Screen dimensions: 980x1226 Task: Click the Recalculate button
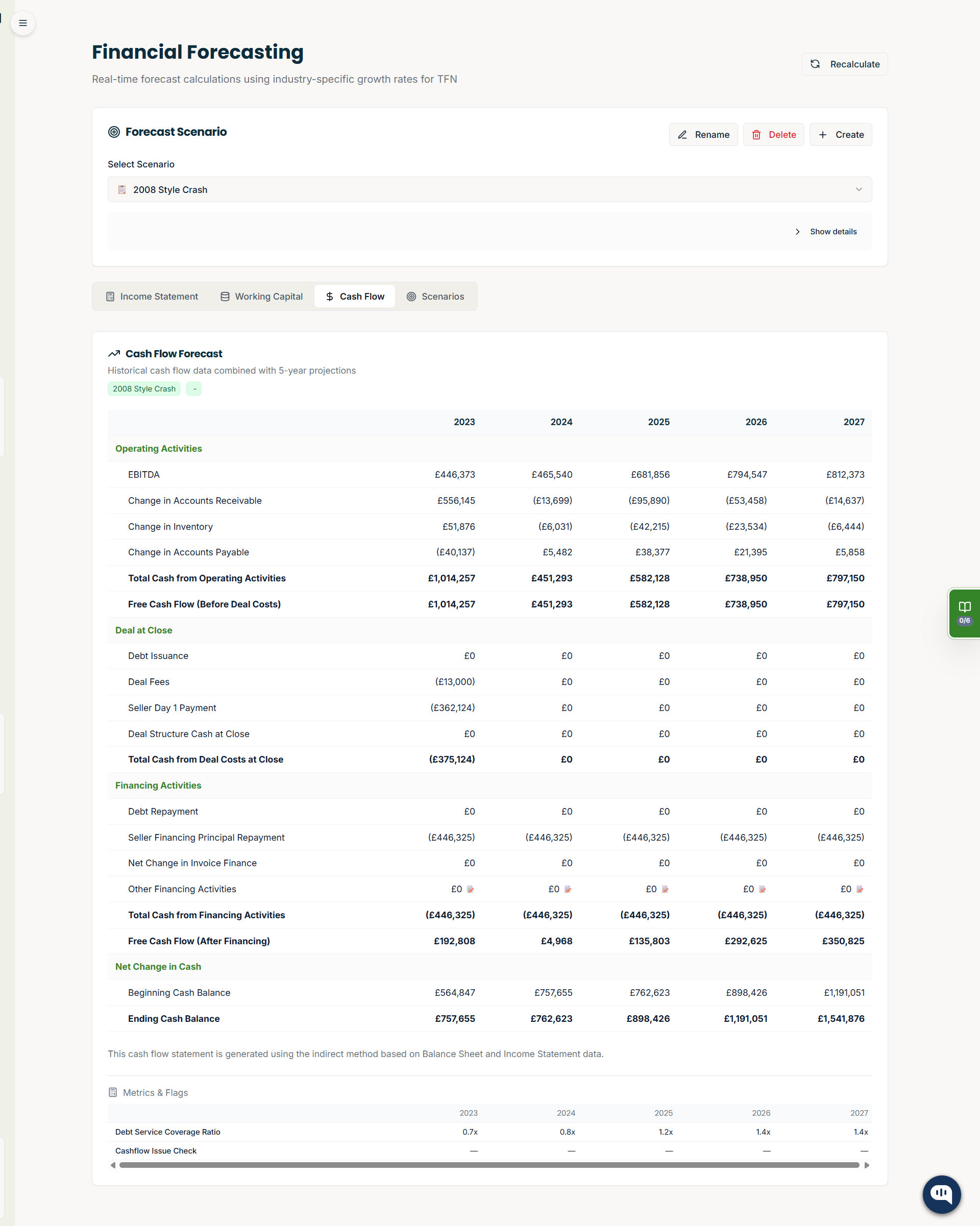pyautogui.click(x=844, y=64)
